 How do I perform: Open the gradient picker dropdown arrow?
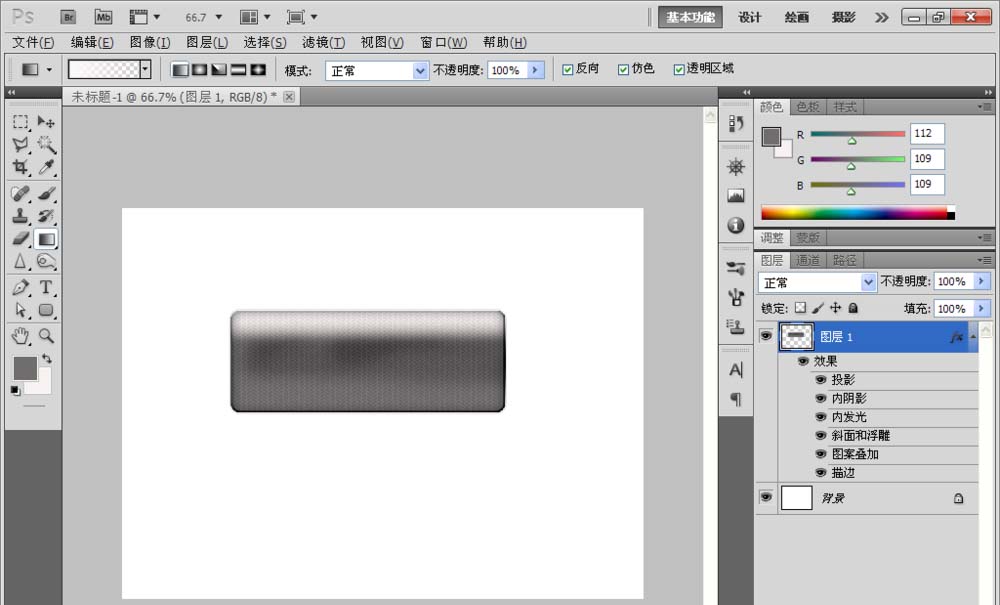[146, 69]
